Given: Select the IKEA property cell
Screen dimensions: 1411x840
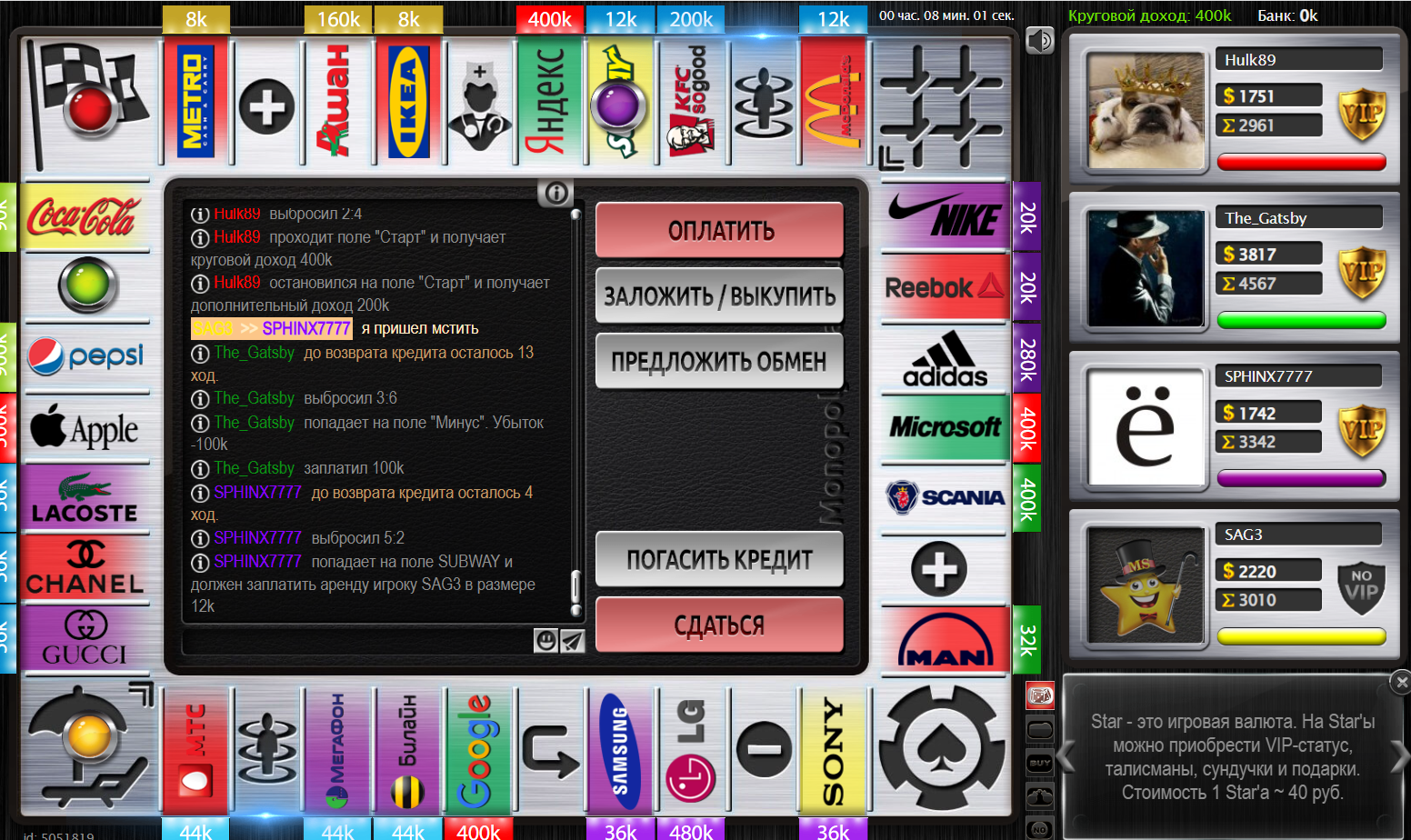Looking at the screenshot, I should pos(408,102).
